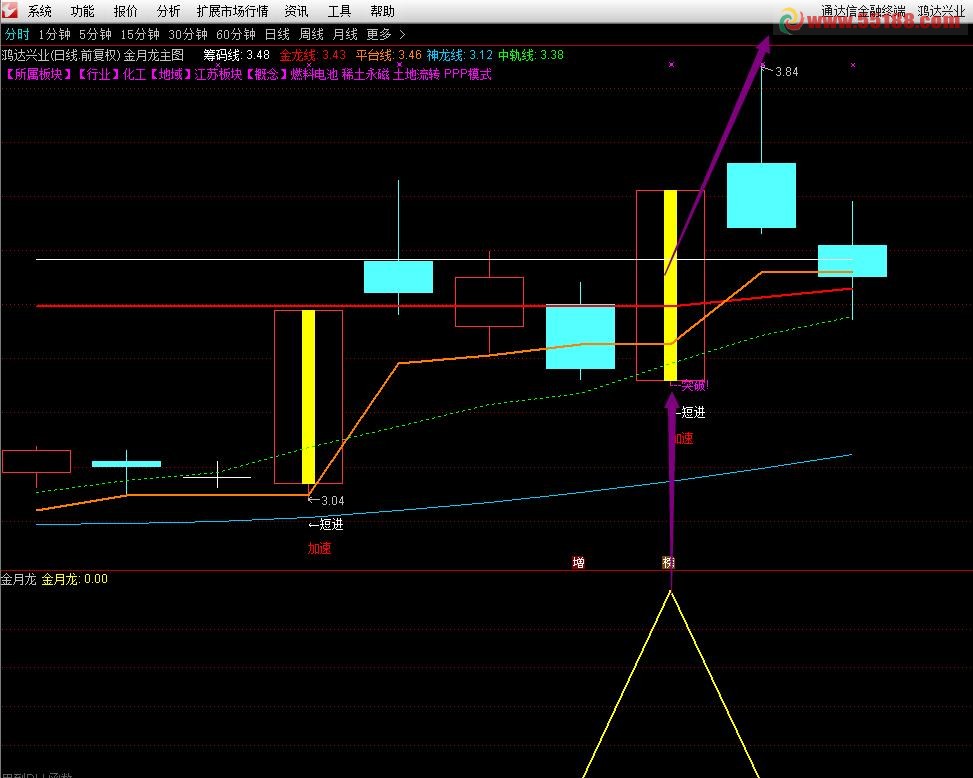973x778 pixels.
Task: Open the 工具 menu
Action: coord(340,12)
